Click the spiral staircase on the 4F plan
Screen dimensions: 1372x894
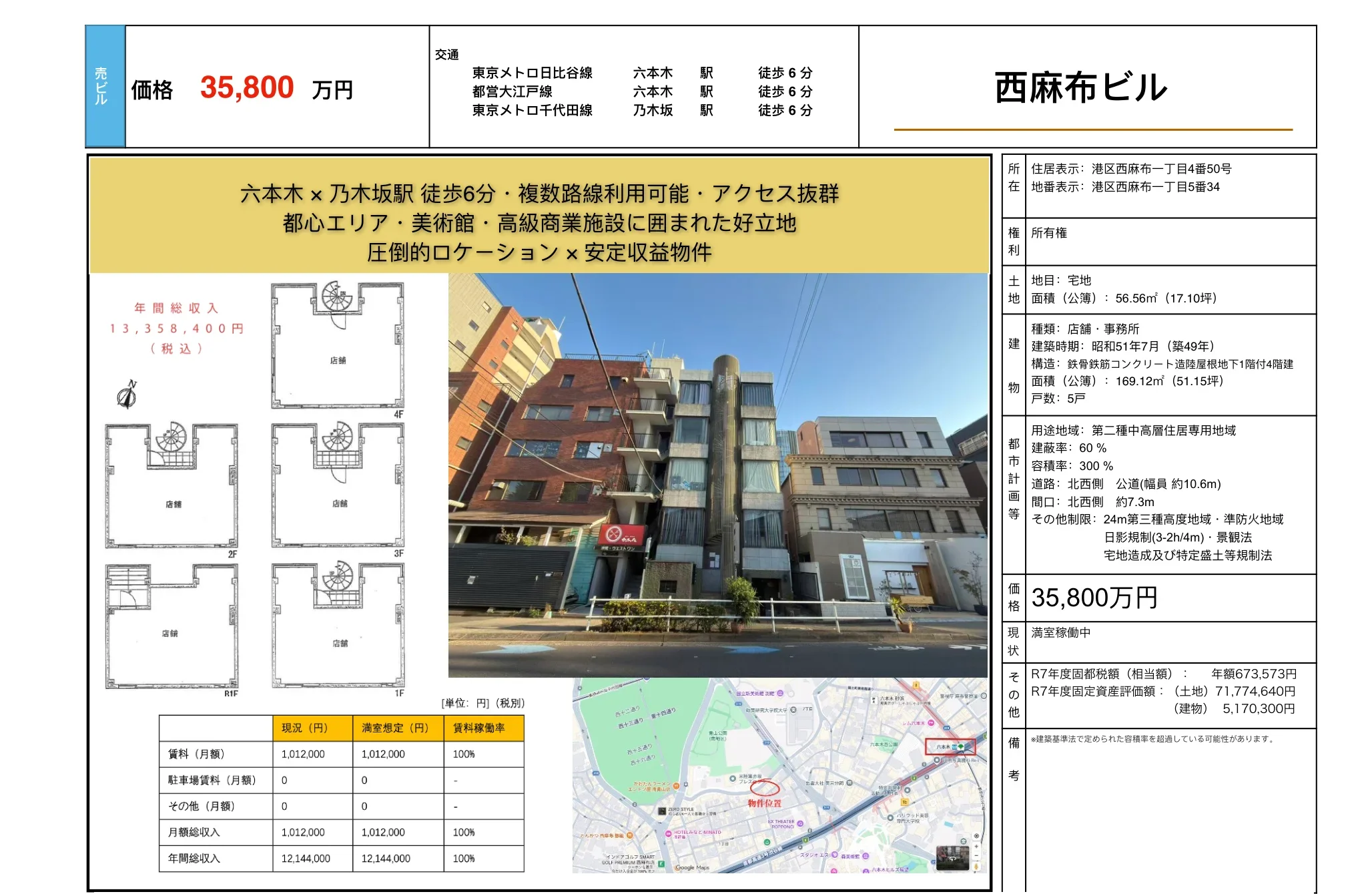(337, 296)
